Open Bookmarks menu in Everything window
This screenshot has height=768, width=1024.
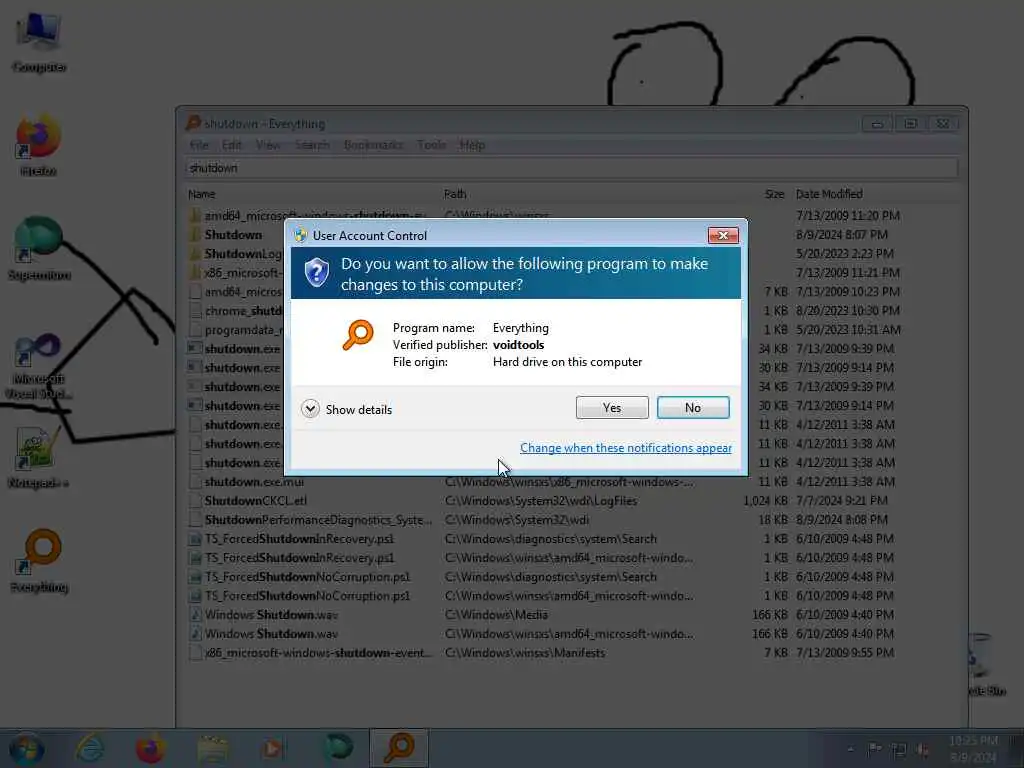373,145
